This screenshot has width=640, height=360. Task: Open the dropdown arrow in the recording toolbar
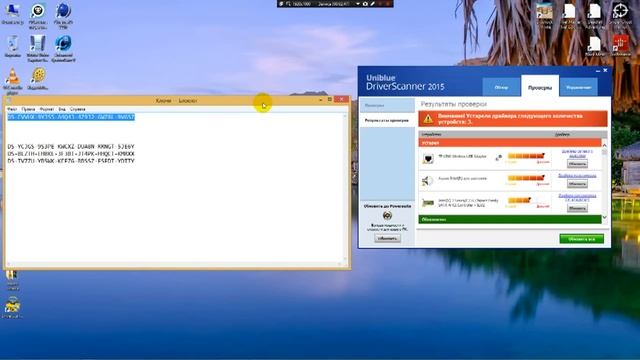[358, 4]
